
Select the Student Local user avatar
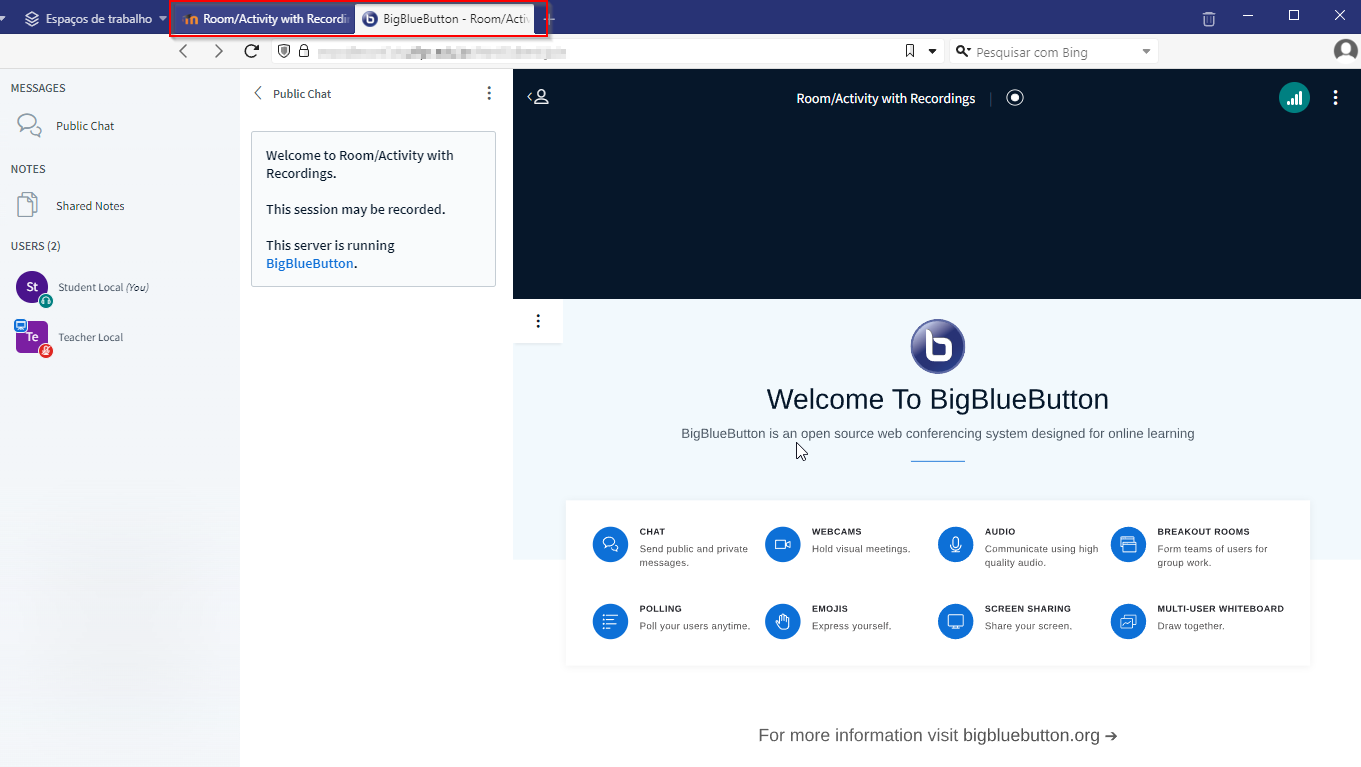(x=32, y=287)
